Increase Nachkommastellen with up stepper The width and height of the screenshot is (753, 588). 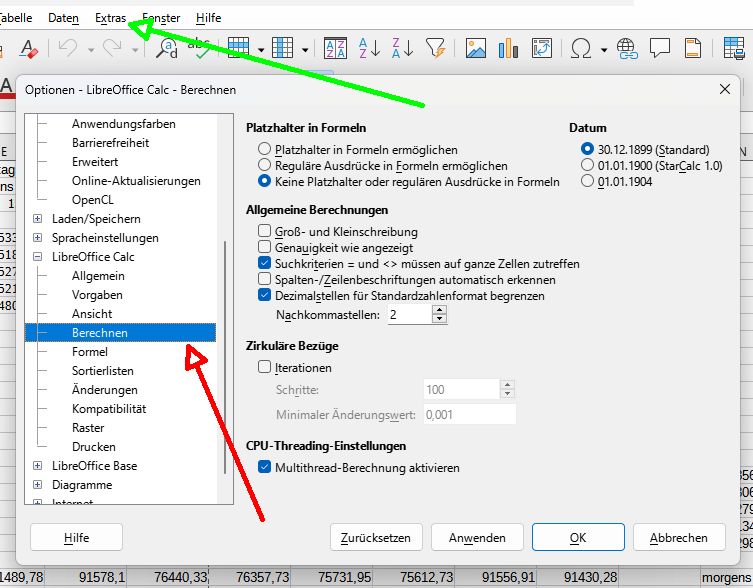pos(439,310)
